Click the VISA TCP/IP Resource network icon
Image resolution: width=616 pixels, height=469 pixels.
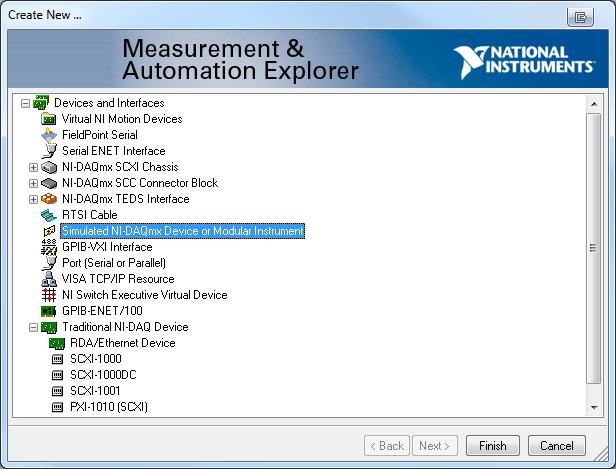tap(49, 279)
